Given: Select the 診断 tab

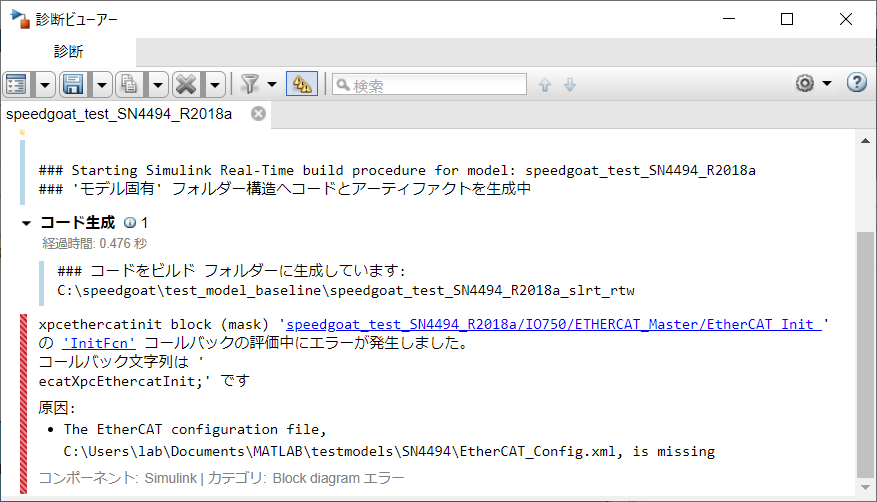Looking at the screenshot, I should coord(68,52).
